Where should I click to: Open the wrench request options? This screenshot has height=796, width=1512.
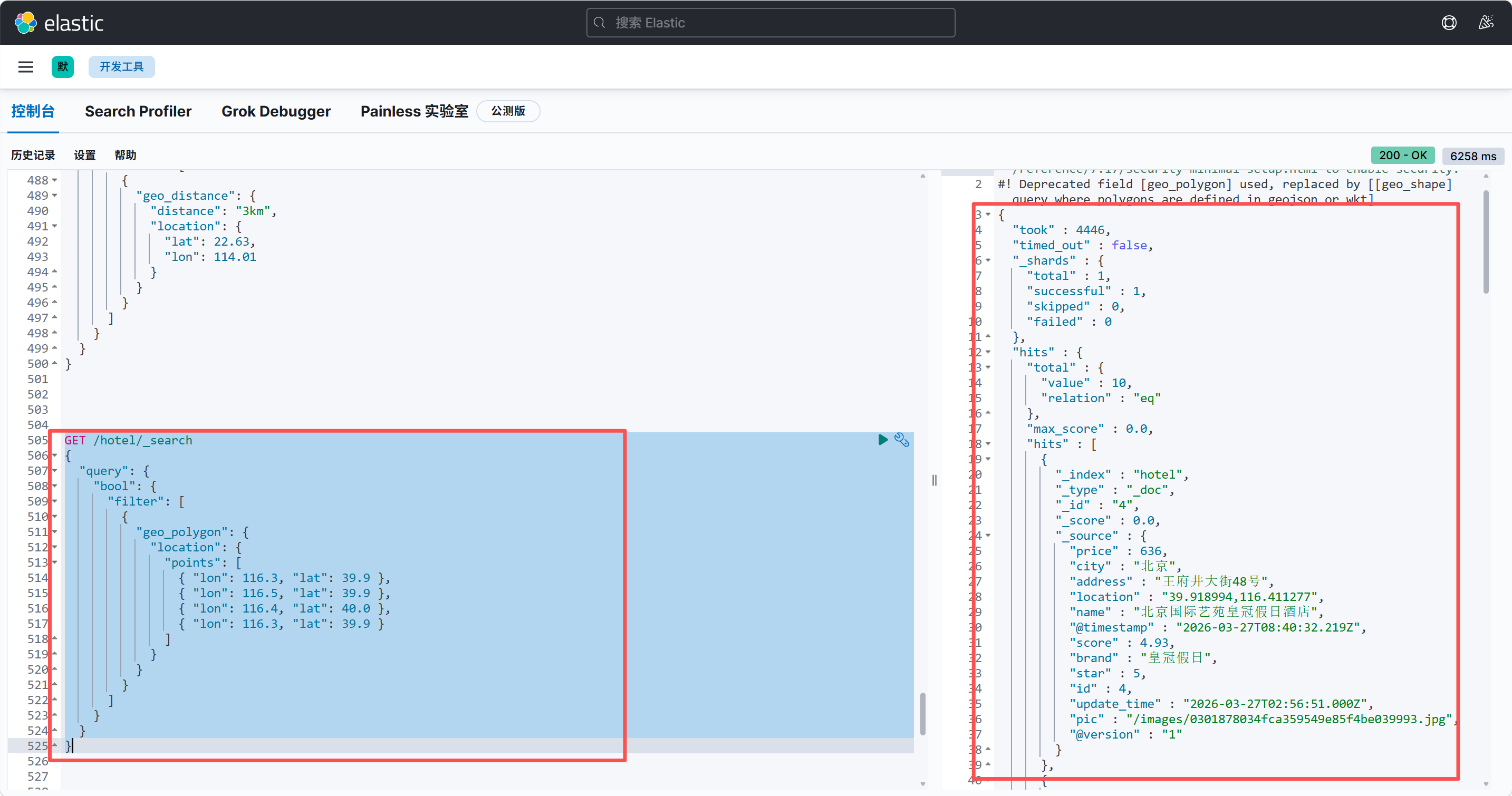902,440
